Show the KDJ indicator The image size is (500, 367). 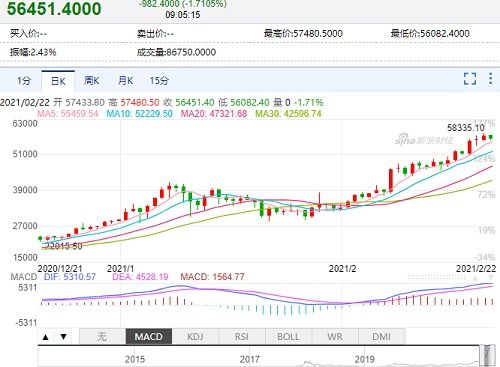(195, 336)
